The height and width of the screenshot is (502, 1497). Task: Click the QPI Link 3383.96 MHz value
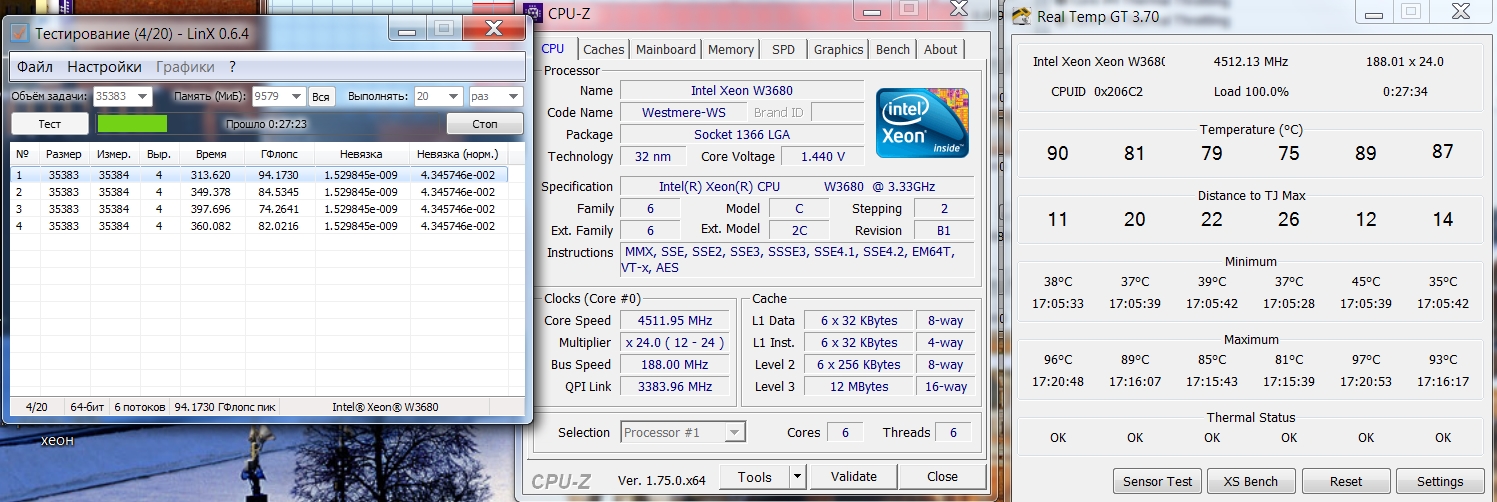click(x=674, y=386)
